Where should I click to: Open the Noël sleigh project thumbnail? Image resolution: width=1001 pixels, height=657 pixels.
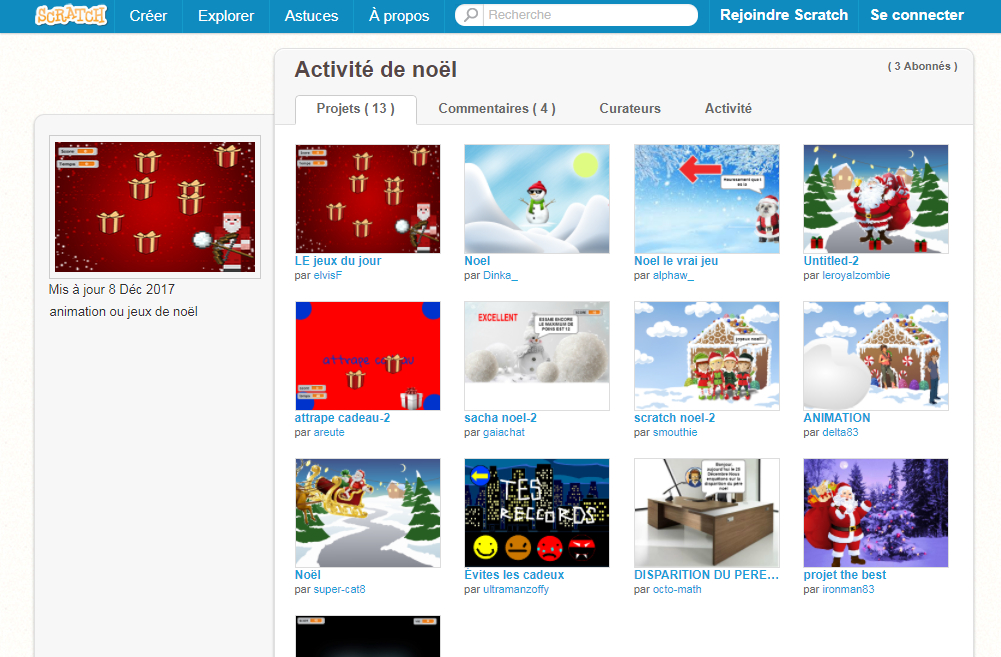tap(368, 513)
